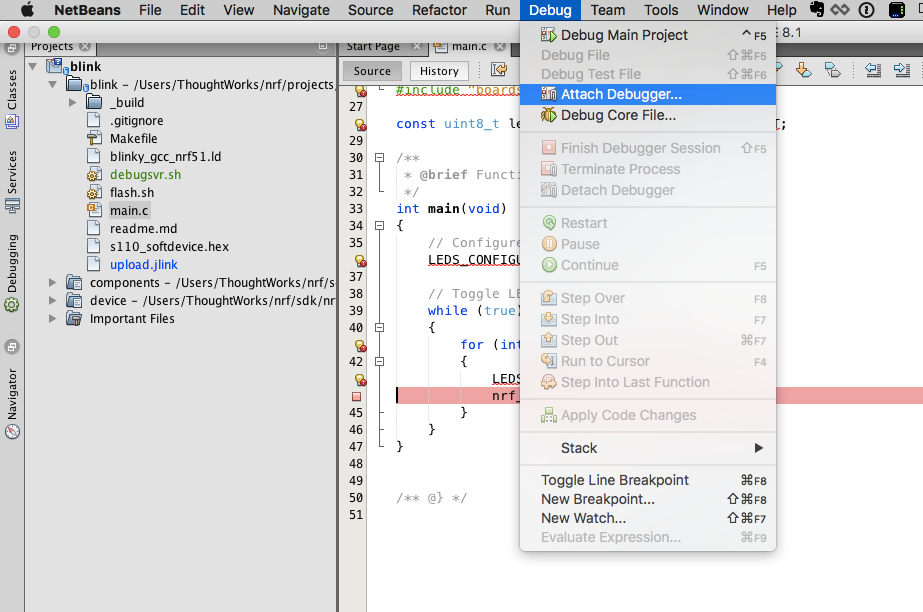
Task: Switch editor to History view
Action: pos(439,71)
